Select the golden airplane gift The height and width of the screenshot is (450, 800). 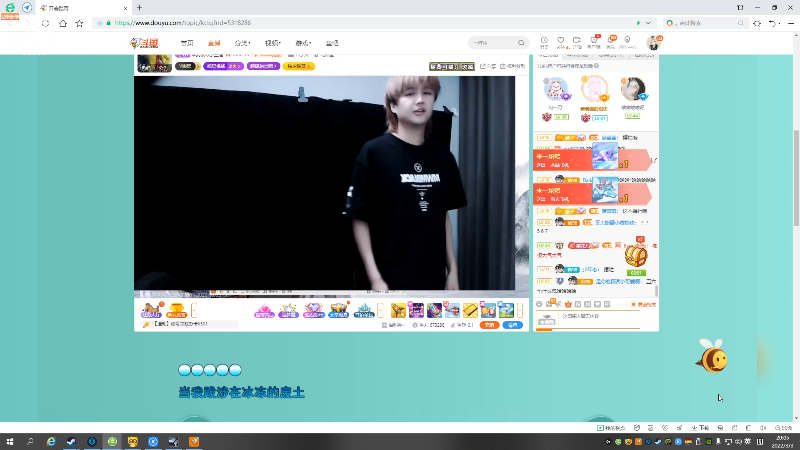click(398, 310)
